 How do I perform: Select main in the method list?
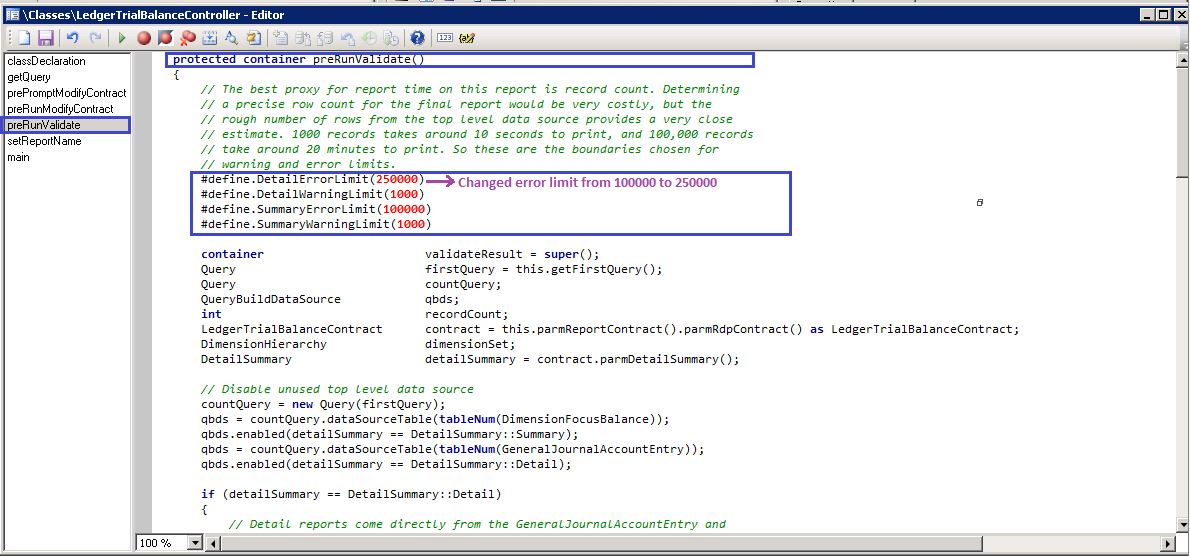click(x=18, y=157)
